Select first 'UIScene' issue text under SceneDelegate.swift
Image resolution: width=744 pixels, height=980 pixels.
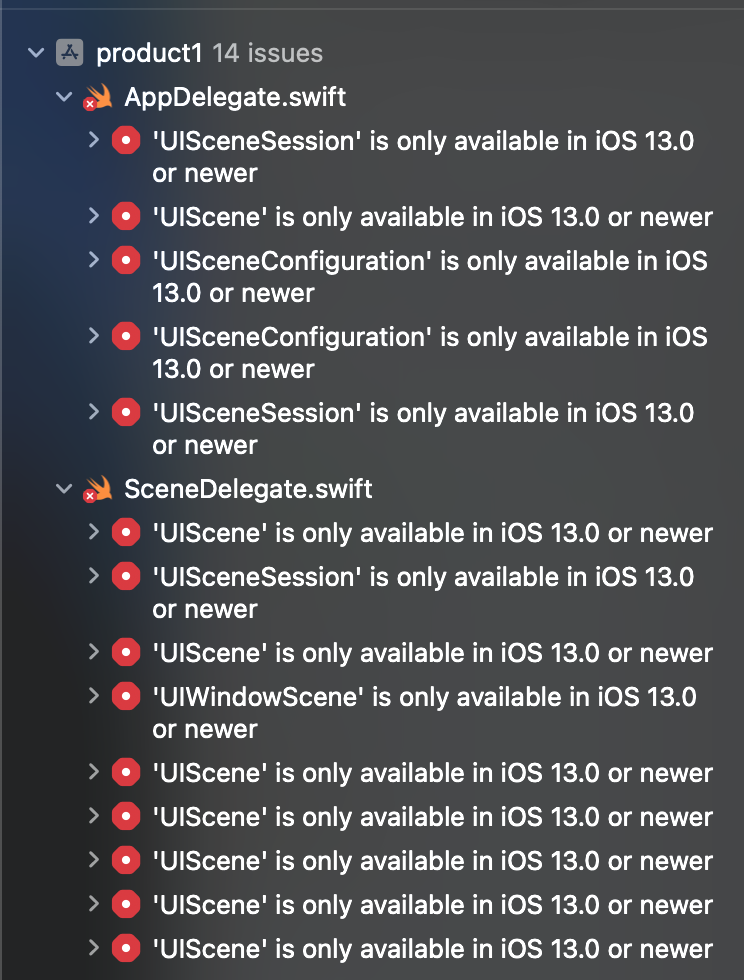433,533
